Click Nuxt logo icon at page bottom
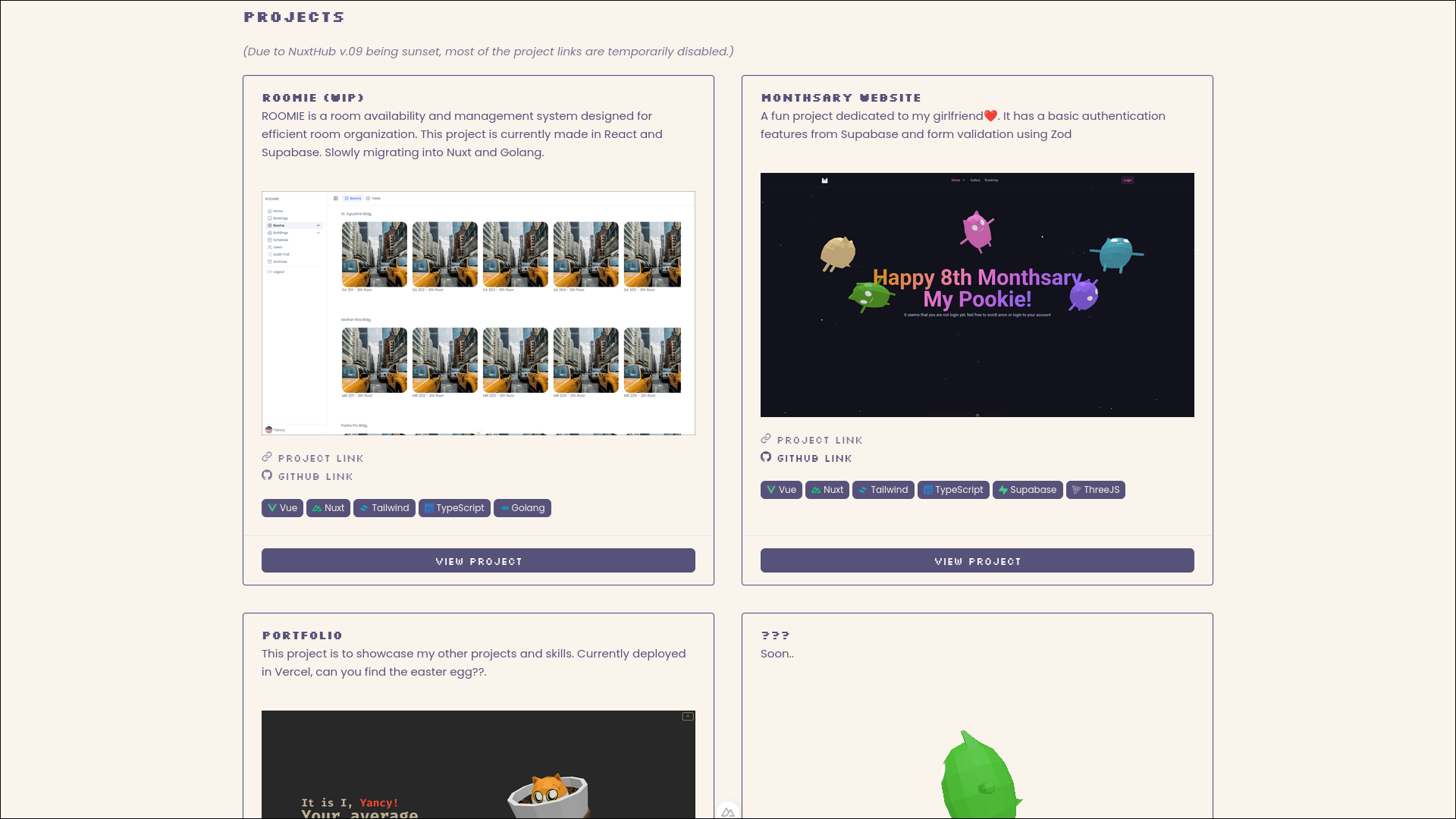This screenshot has width=1456, height=819. coord(727,812)
